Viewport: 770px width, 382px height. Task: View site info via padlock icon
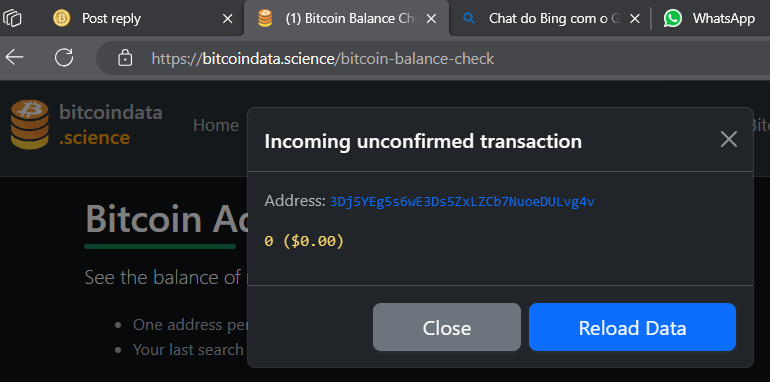(125, 58)
